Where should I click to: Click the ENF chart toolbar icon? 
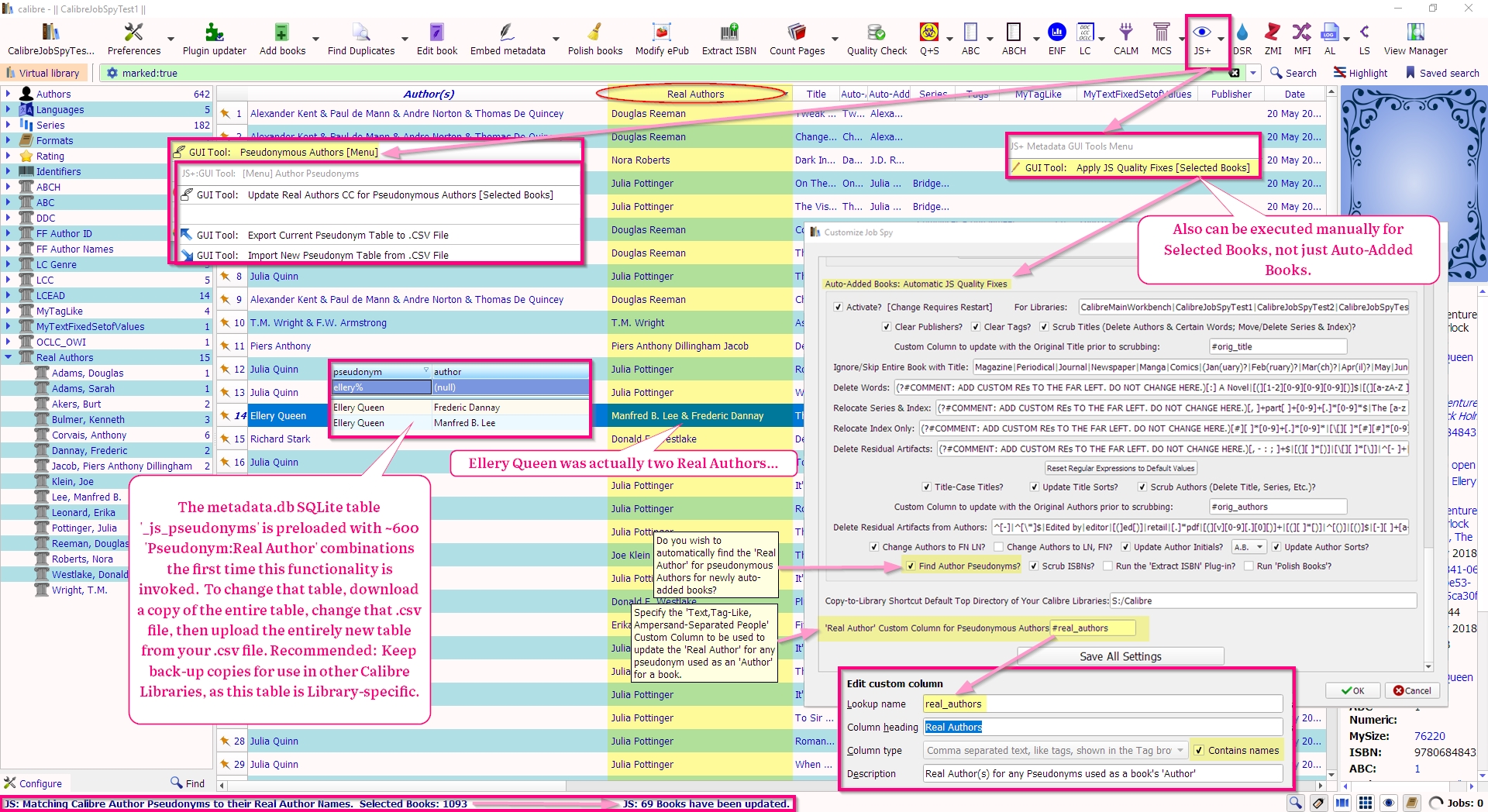[x=1057, y=39]
